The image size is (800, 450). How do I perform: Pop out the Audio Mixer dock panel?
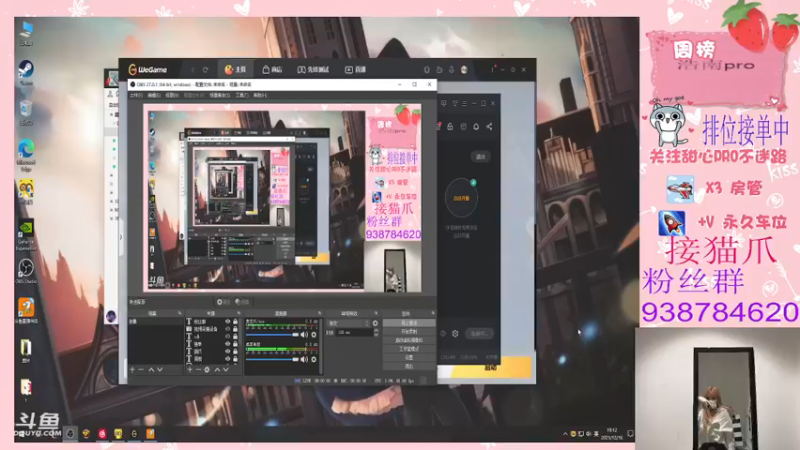tap(320, 313)
